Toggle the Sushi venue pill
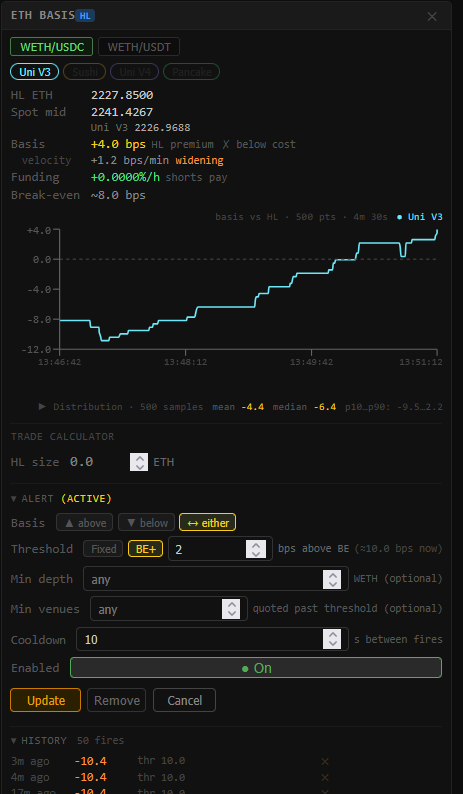The image size is (463, 794). coord(85,72)
